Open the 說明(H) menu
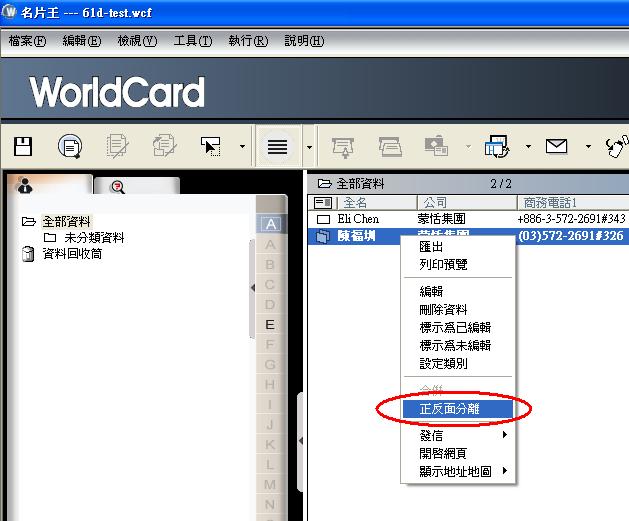This screenshot has width=629, height=521. pyautogui.click(x=304, y=41)
